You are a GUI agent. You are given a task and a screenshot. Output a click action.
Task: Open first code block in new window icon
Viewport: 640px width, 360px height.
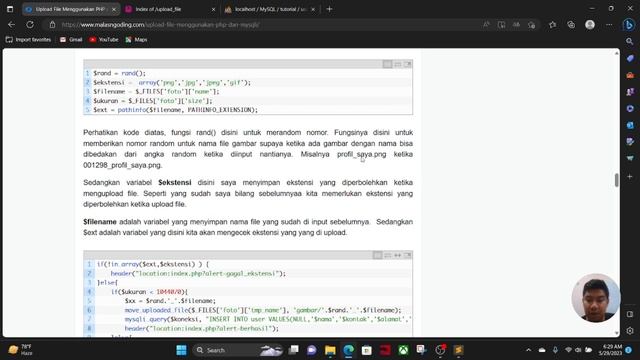[x=407, y=64]
